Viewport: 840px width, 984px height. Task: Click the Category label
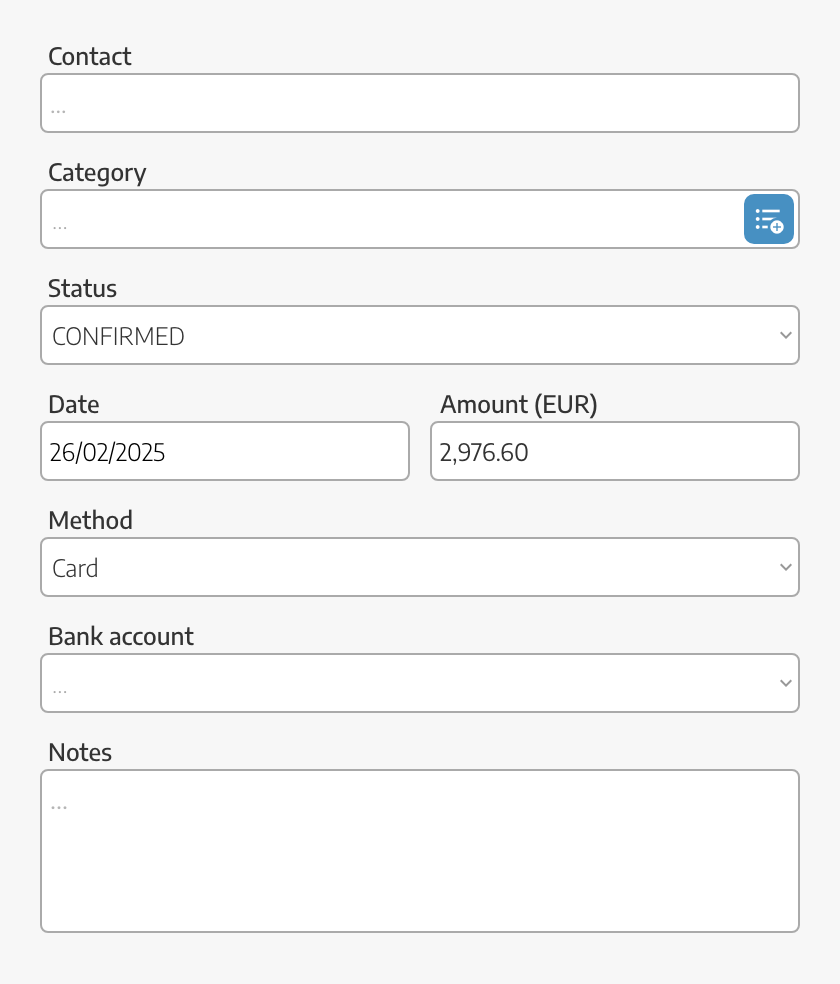[x=97, y=173]
